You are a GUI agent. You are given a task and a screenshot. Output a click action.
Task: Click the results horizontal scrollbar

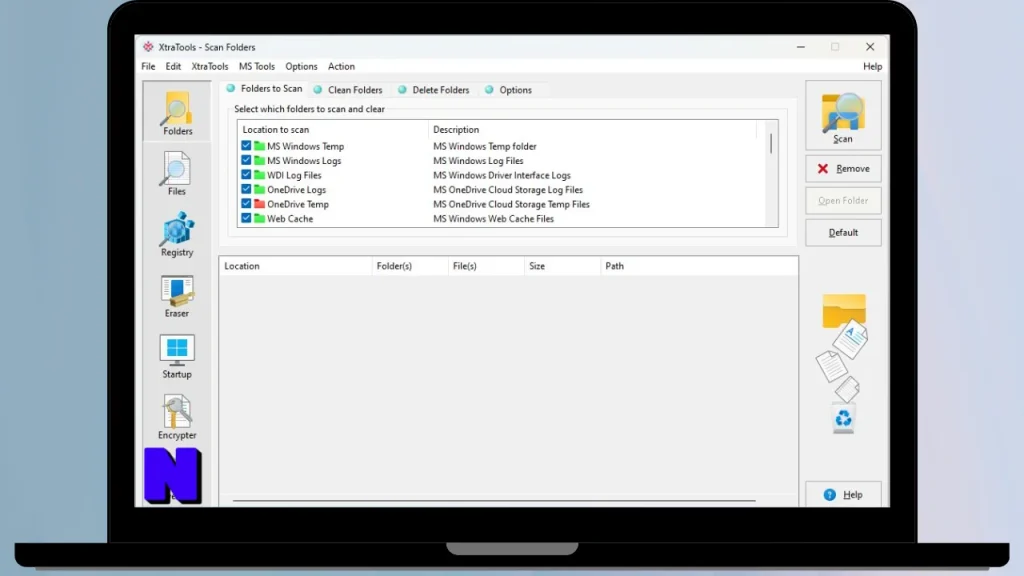pos(494,501)
